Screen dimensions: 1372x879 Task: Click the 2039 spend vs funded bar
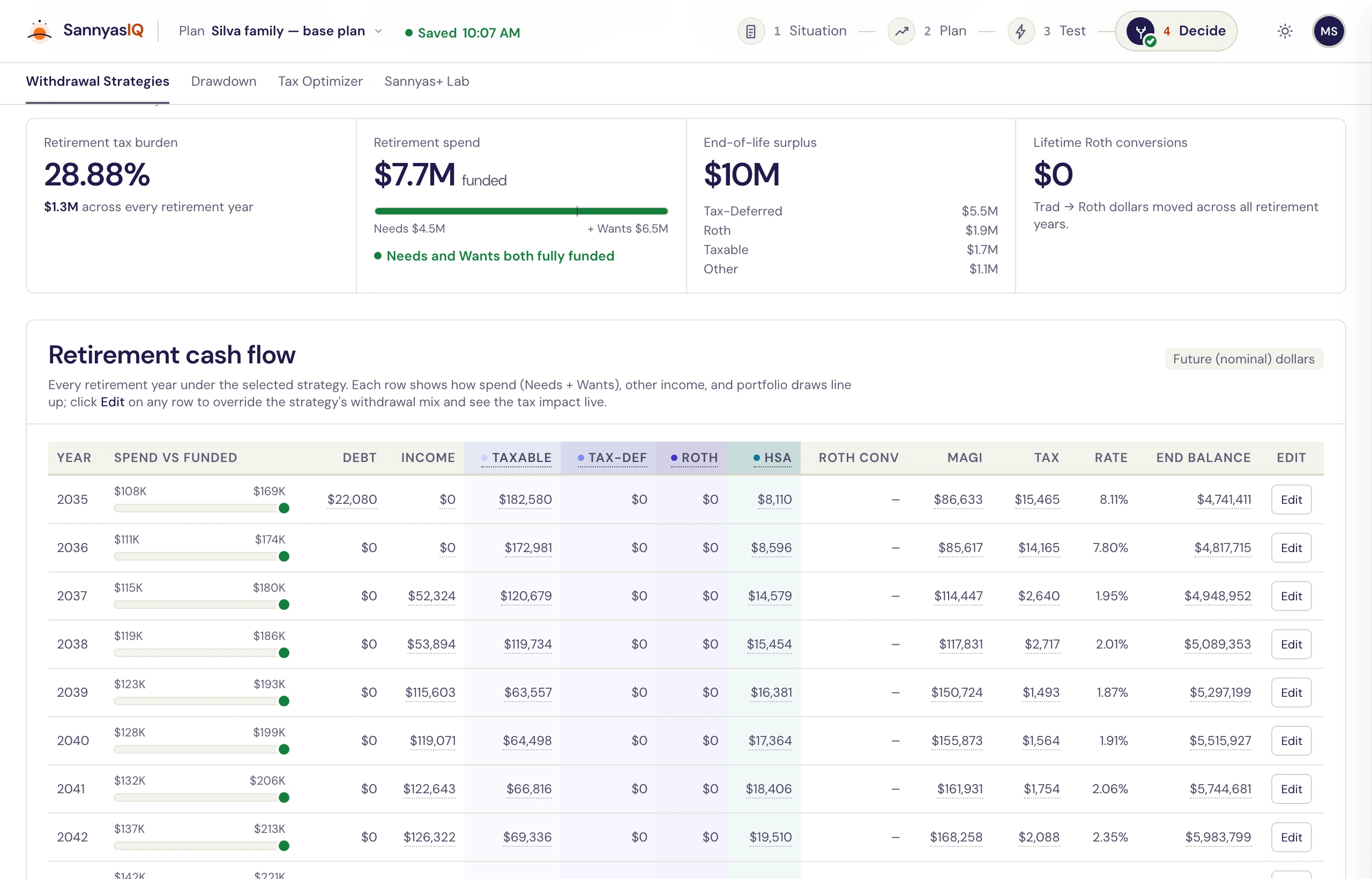201,701
